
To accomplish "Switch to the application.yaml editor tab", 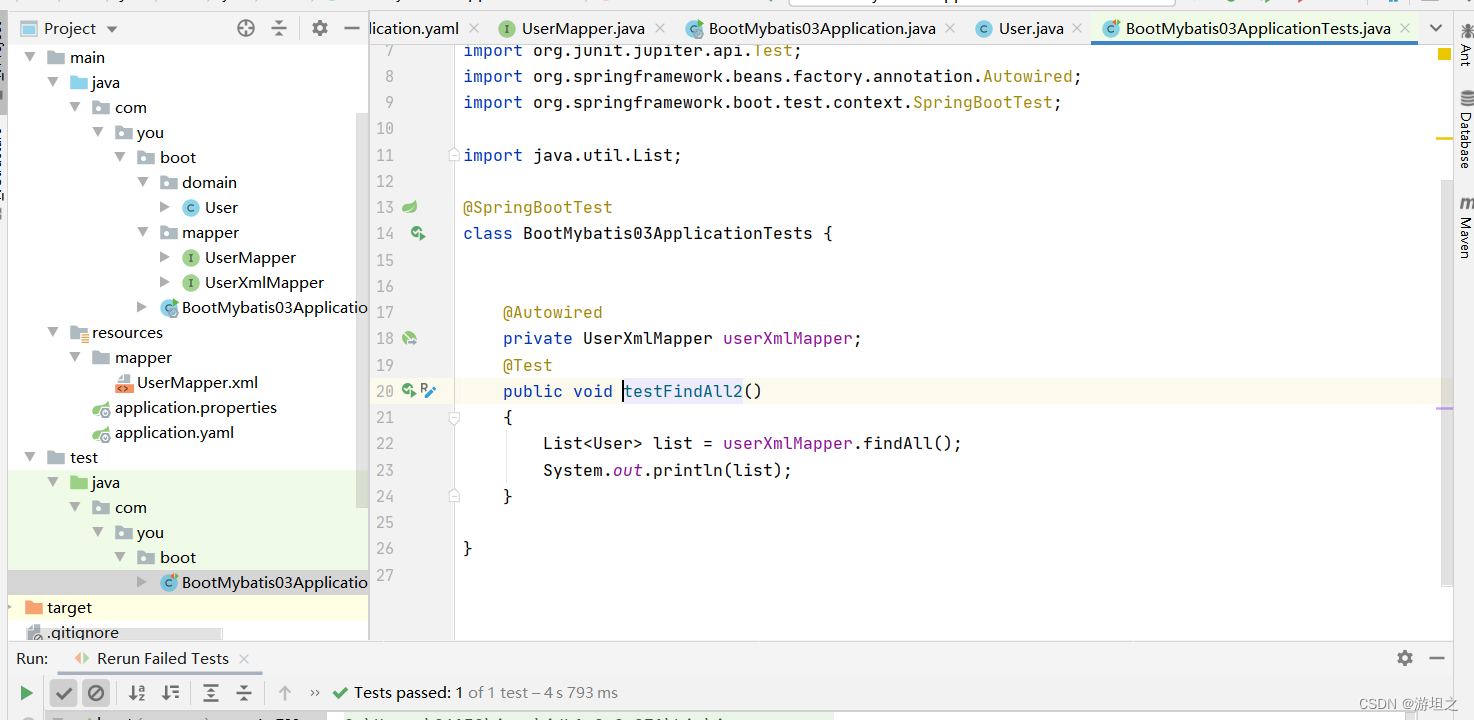I will [416, 28].
